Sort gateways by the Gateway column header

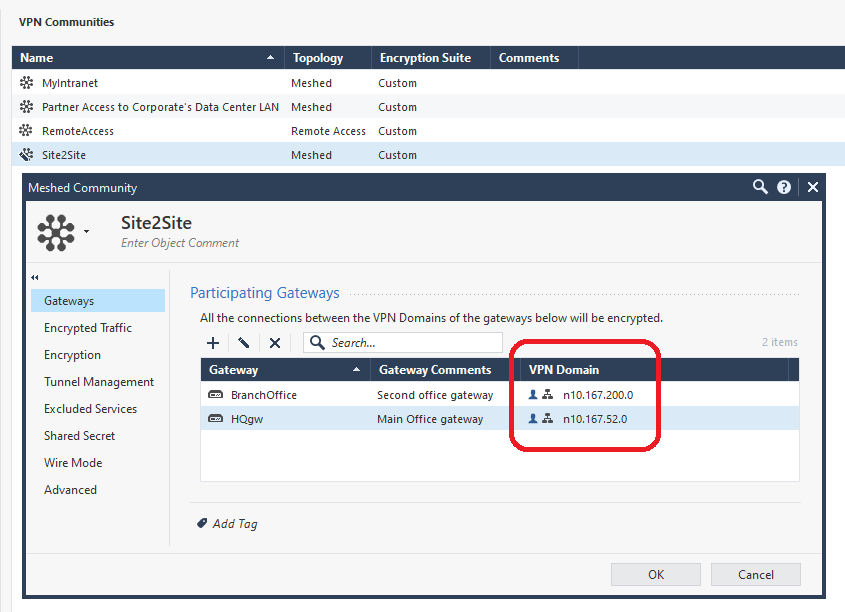284,370
